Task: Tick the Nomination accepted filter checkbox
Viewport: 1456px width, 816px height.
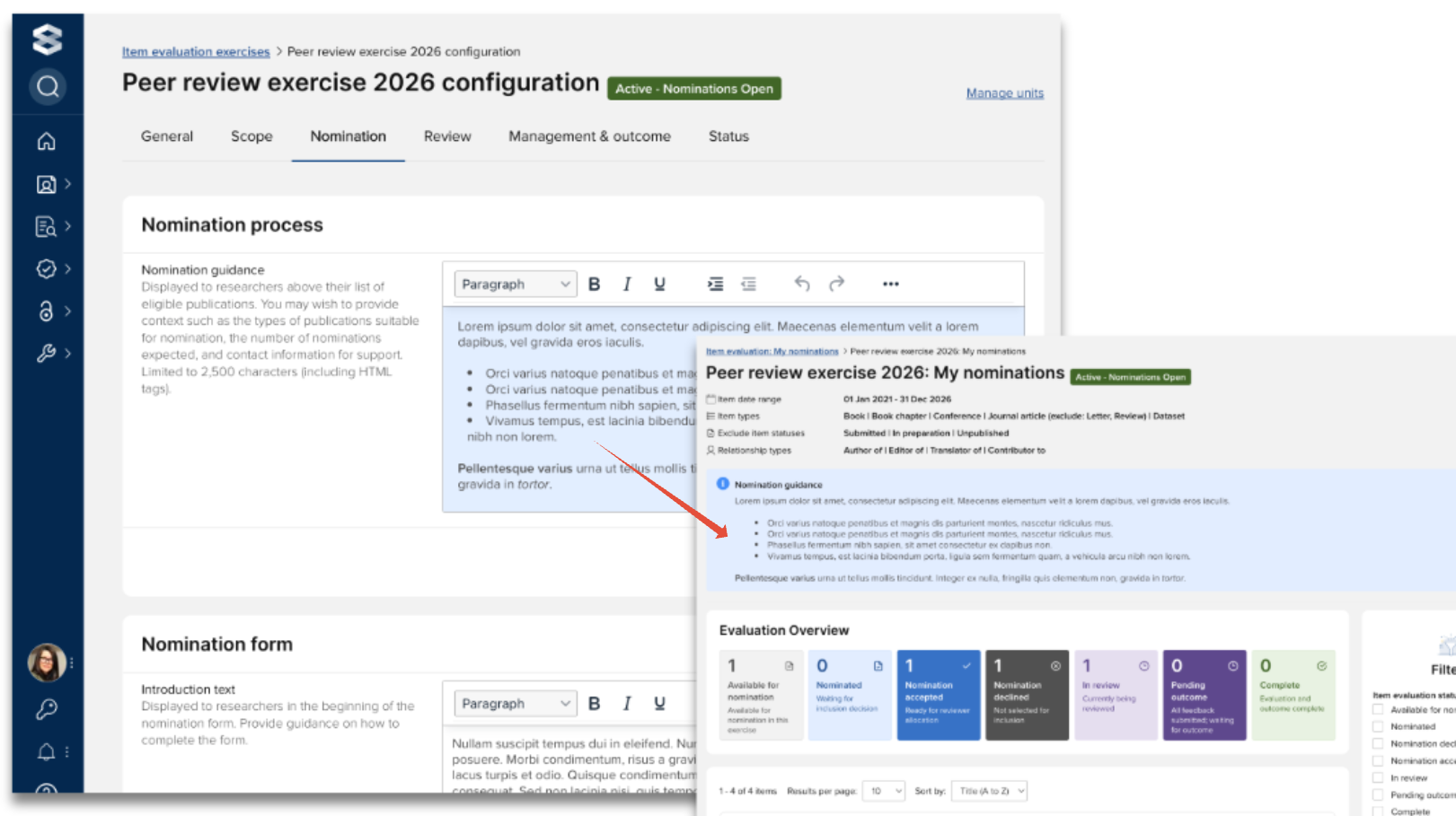Action: coord(1378,760)
